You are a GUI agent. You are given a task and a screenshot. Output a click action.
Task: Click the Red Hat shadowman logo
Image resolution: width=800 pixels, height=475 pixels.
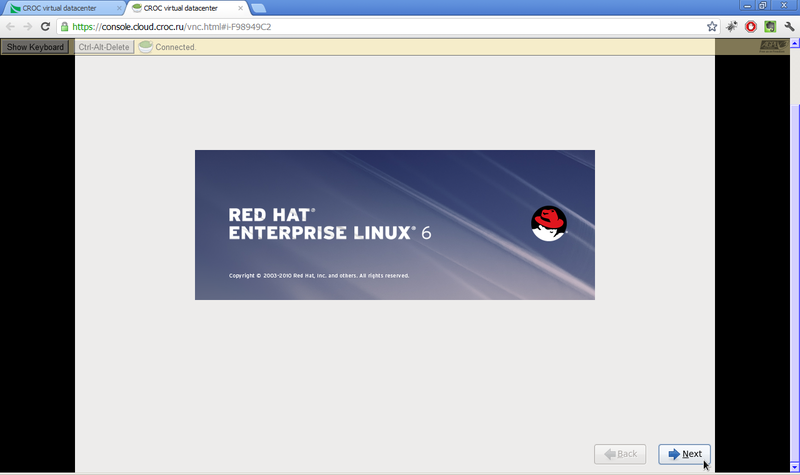click(549, 223)
